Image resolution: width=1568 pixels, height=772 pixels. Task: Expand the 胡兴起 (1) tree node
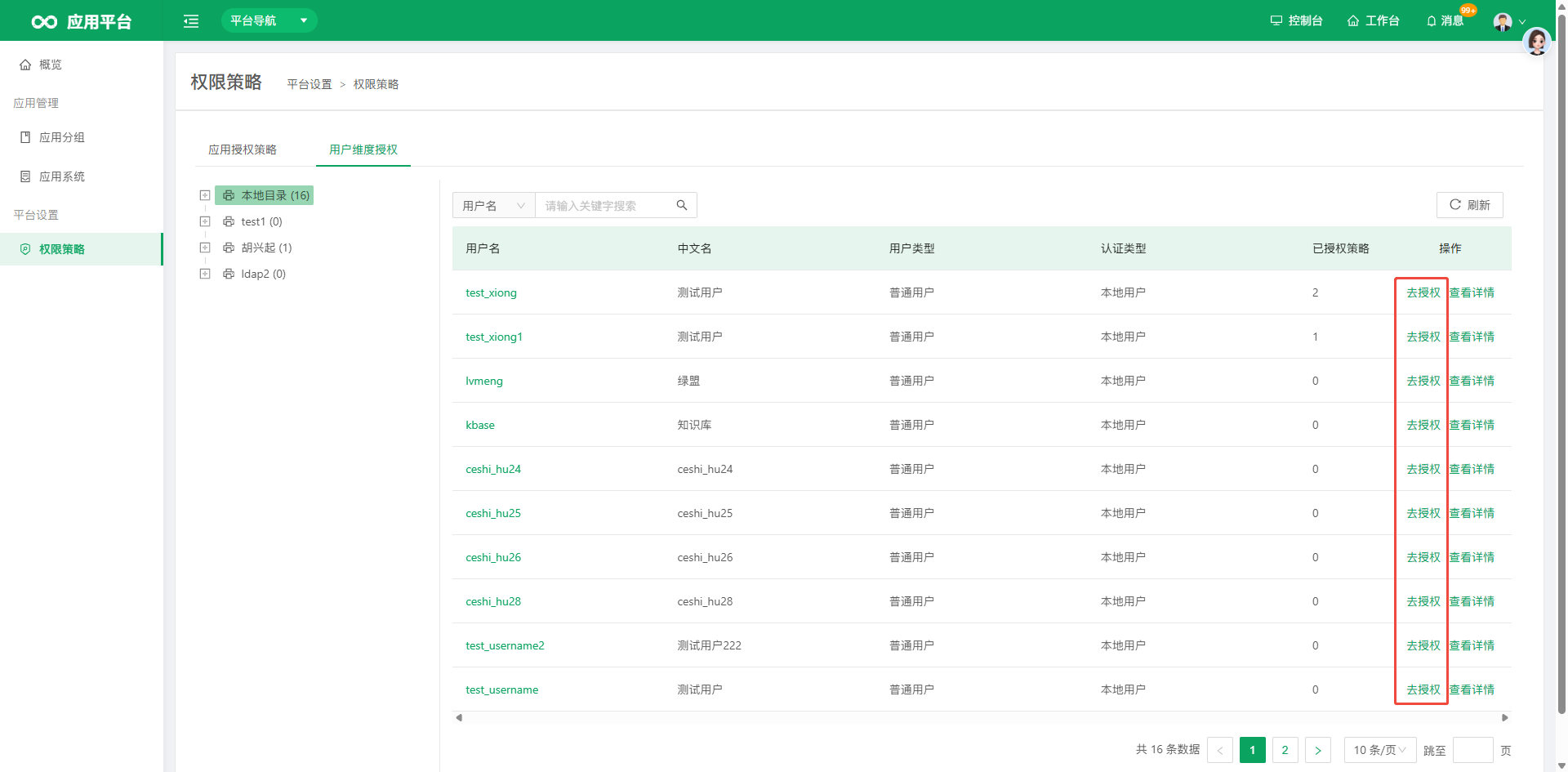click(205, 248)
